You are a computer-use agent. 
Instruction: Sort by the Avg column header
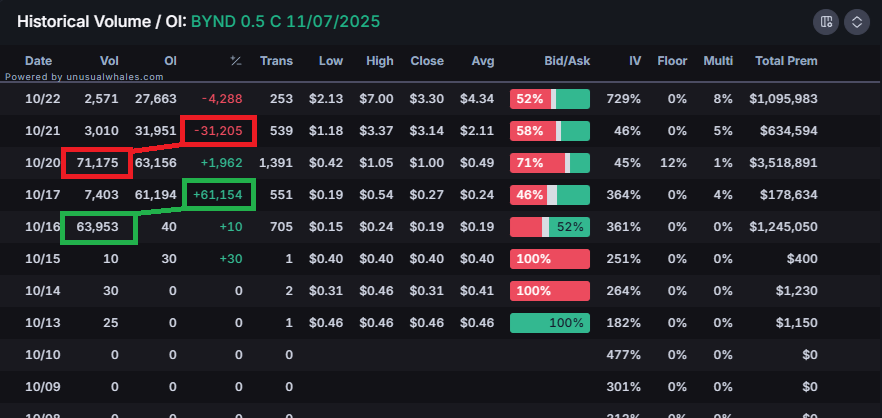[483, 61]
